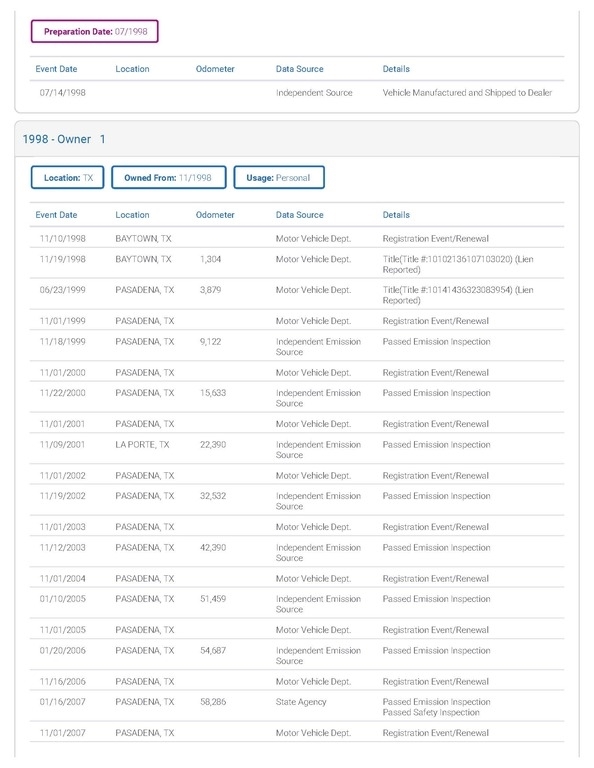Select the 11/18/1999 row with odometer 9,122
Viewport: 594px width, 768px height.
[297, 346]
